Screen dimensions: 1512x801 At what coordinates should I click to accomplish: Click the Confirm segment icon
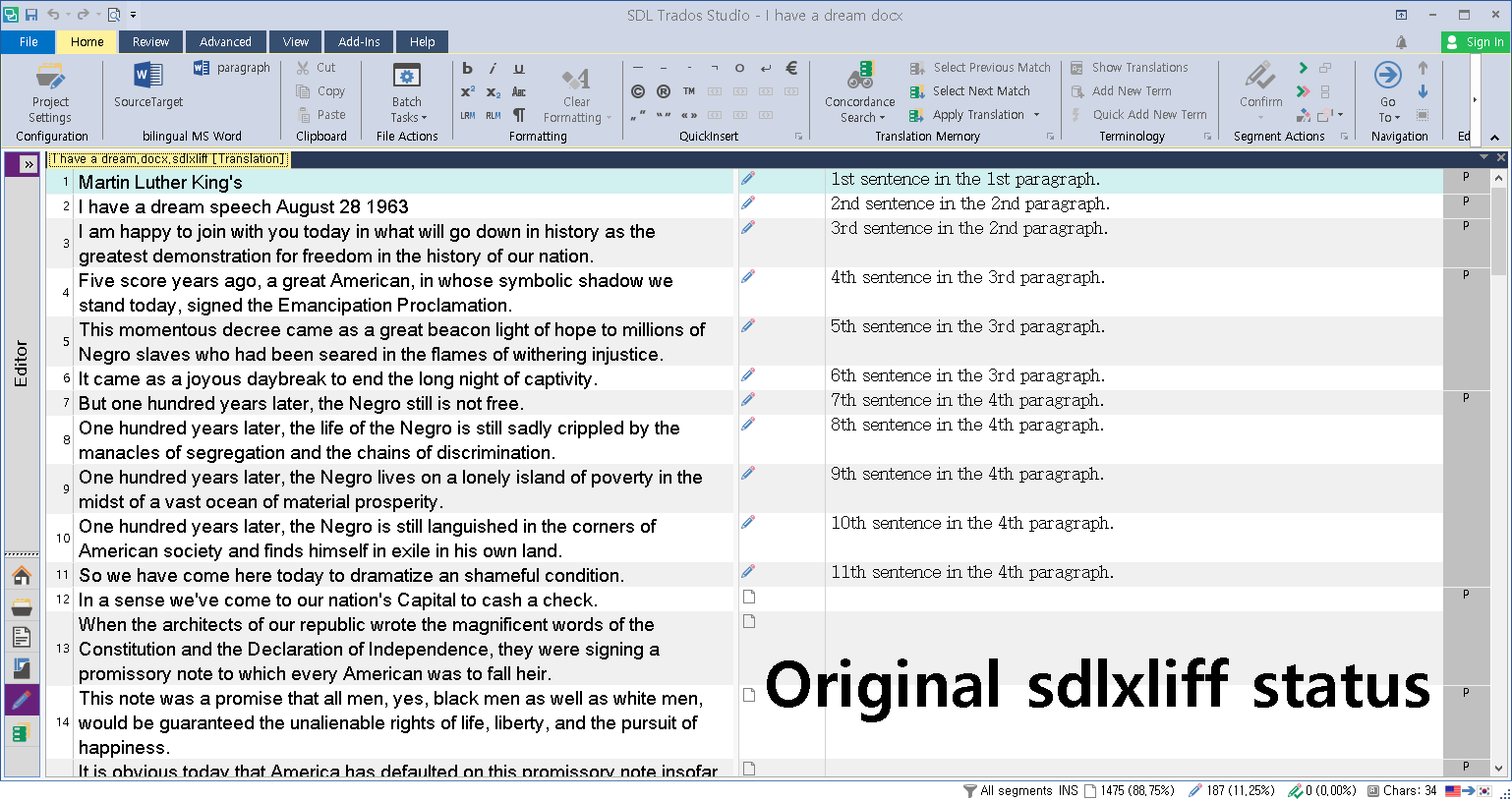(x=1260, y=77)
